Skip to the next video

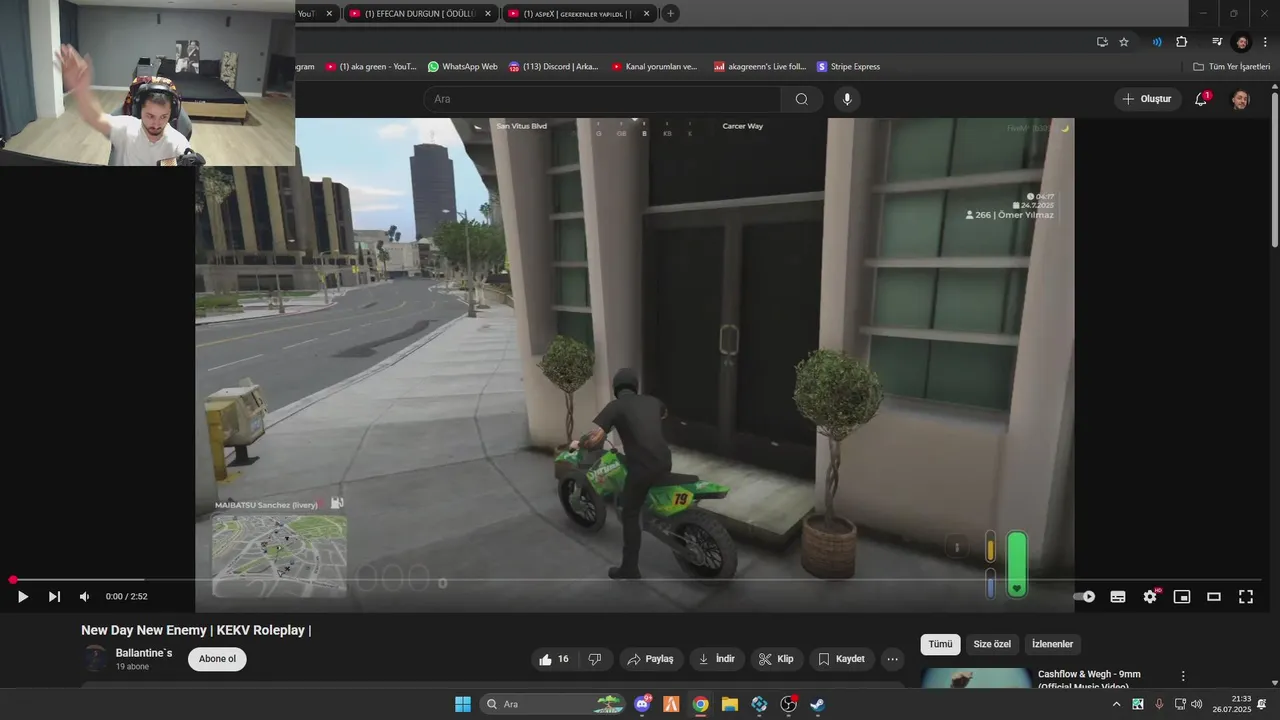54,597
